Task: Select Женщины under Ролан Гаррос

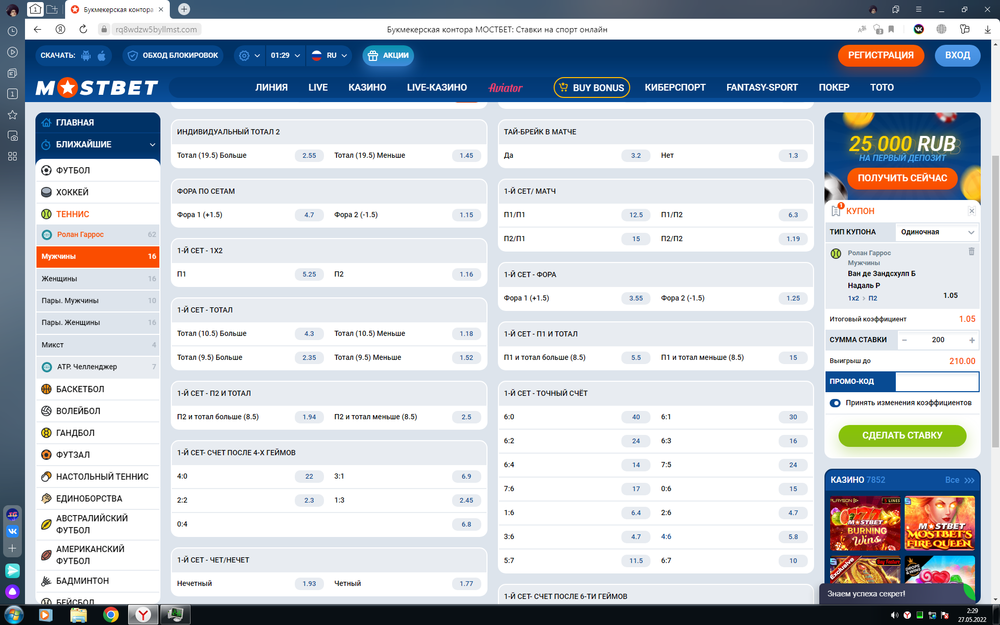Action: tap(98, 279)
